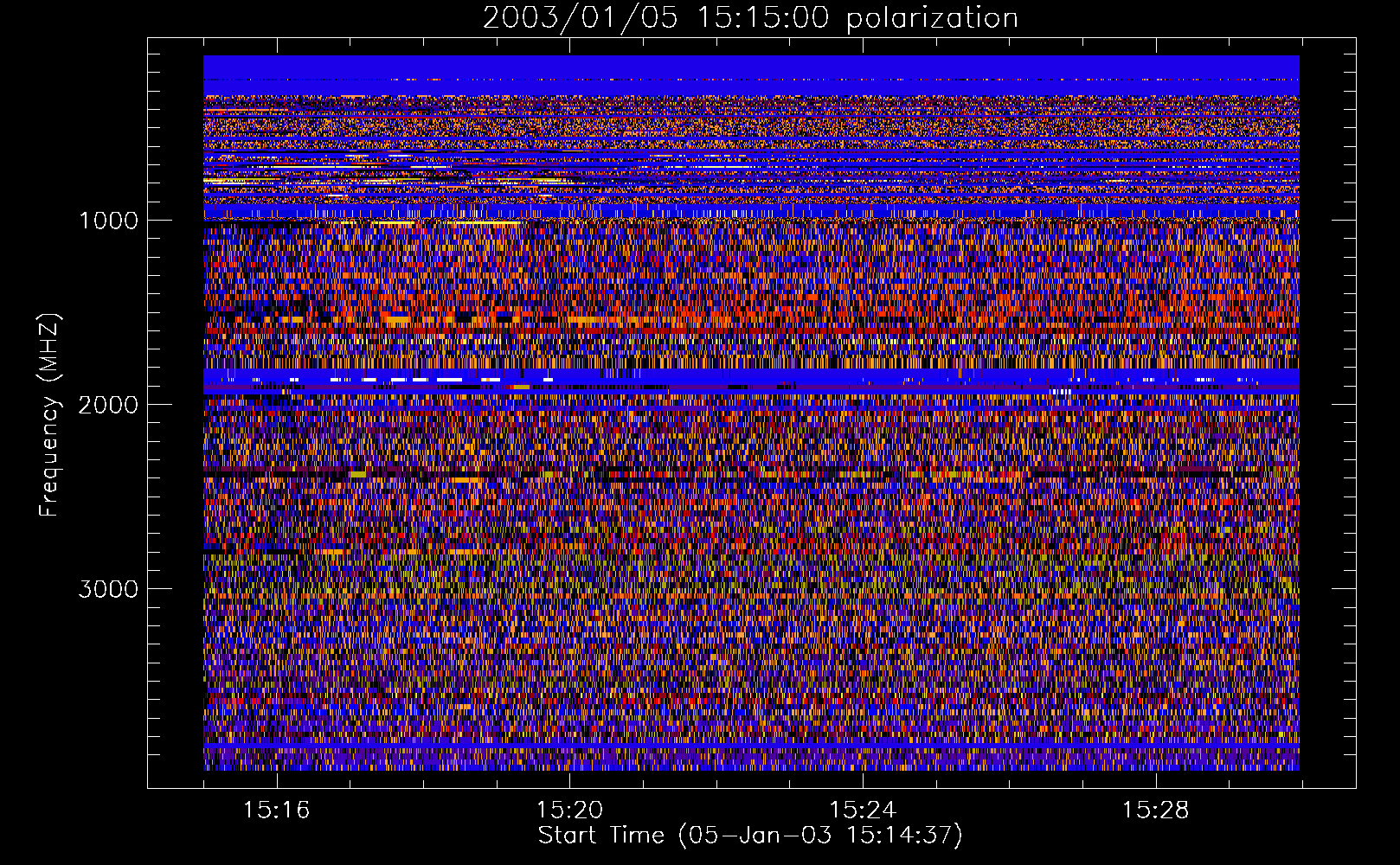Click the 15:24 time tick label
This screenshot has width=1400, height=865.
click(x=863, y=811)
